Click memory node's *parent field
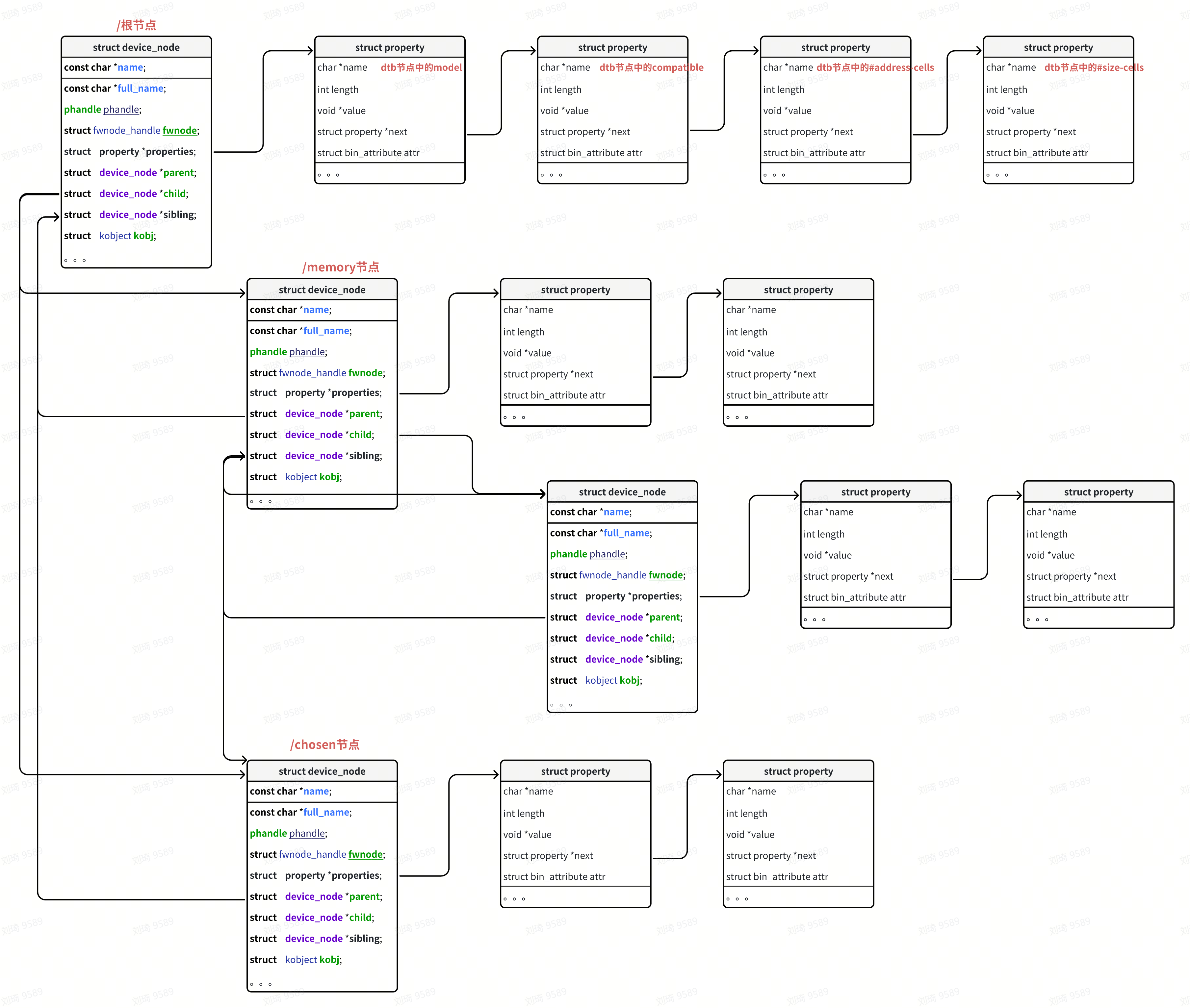Viewport: 1190px width, 1008px height. tap(316, 414)
